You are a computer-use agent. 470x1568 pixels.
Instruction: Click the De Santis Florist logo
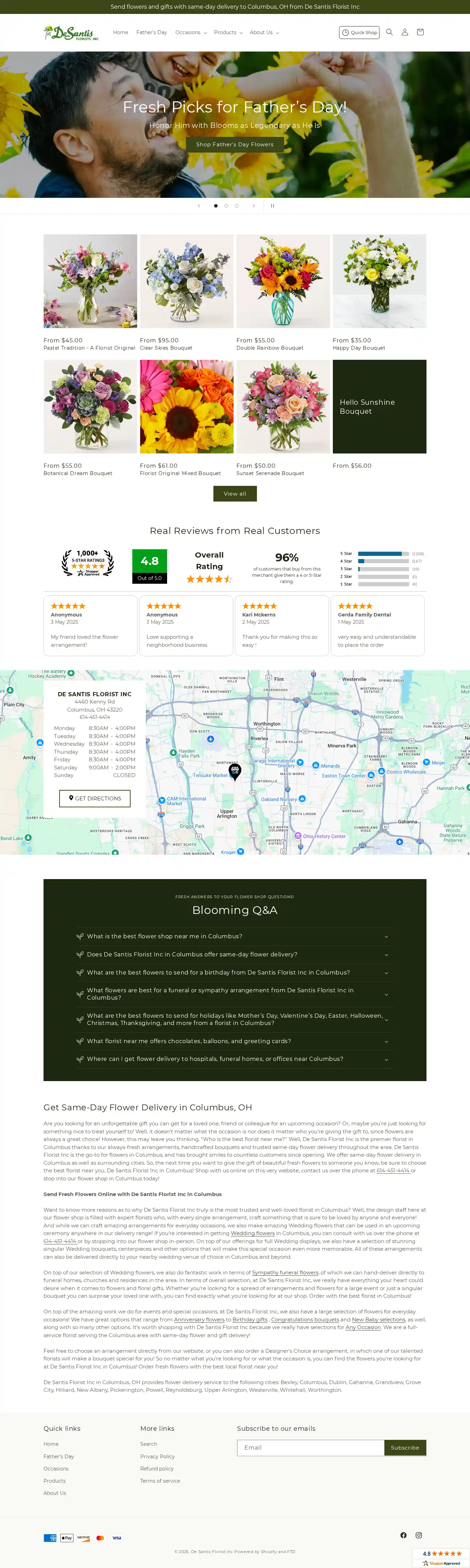tap(71, 33)
